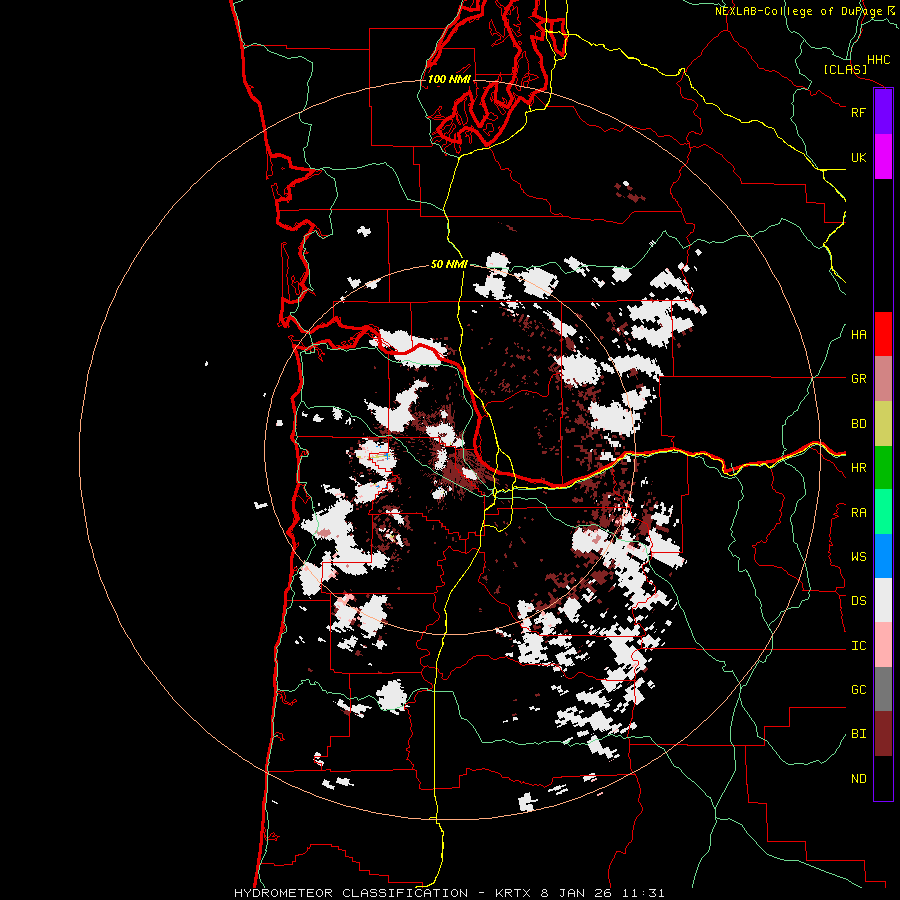Click the 100 NMI range ring label

pos(449,79)
